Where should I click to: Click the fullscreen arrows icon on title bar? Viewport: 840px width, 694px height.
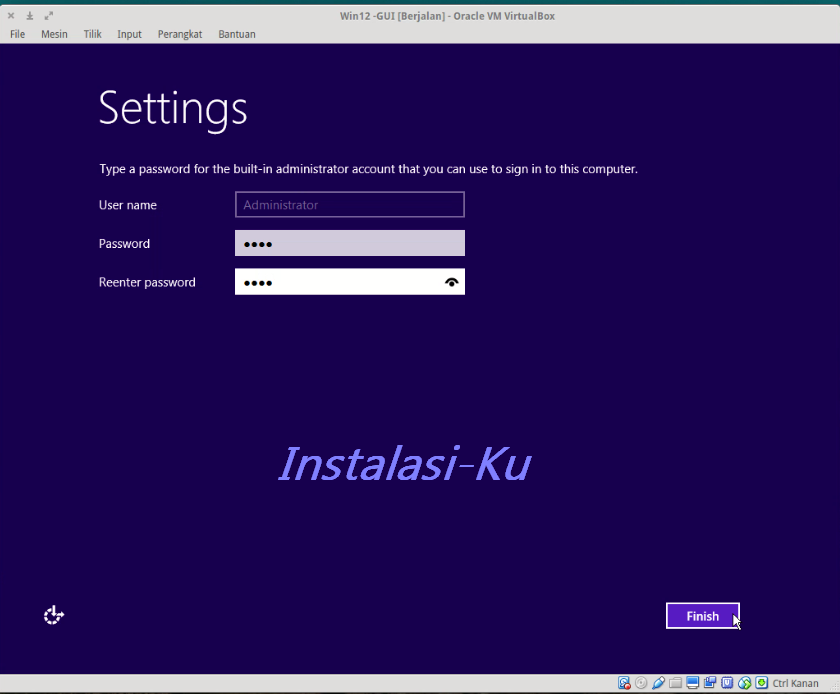coord(47,16)
